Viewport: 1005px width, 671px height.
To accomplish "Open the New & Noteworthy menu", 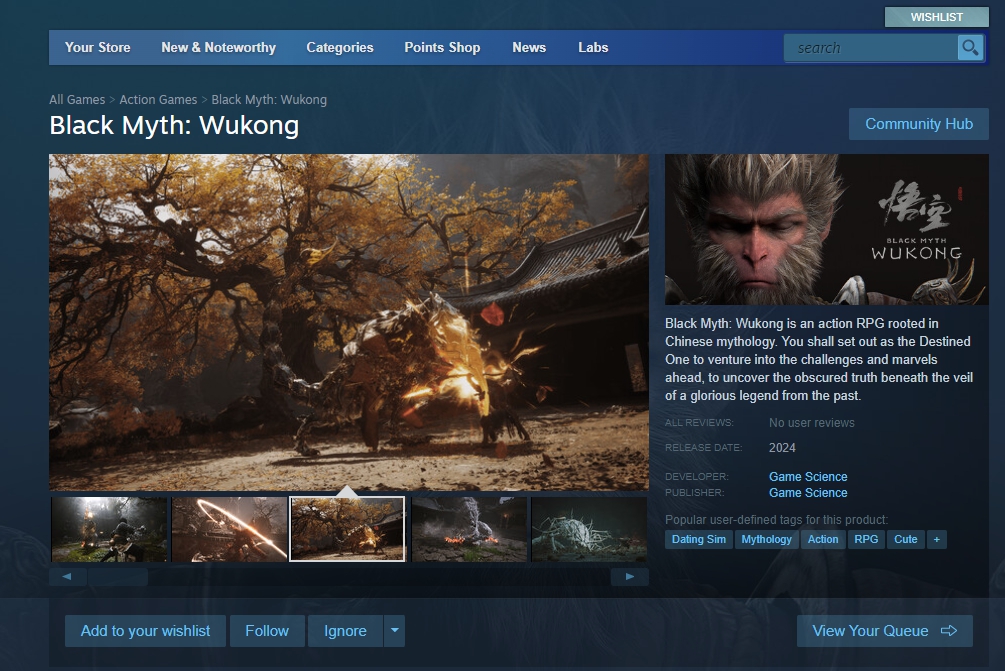I will pyautogui.click(x=218, y=48).
